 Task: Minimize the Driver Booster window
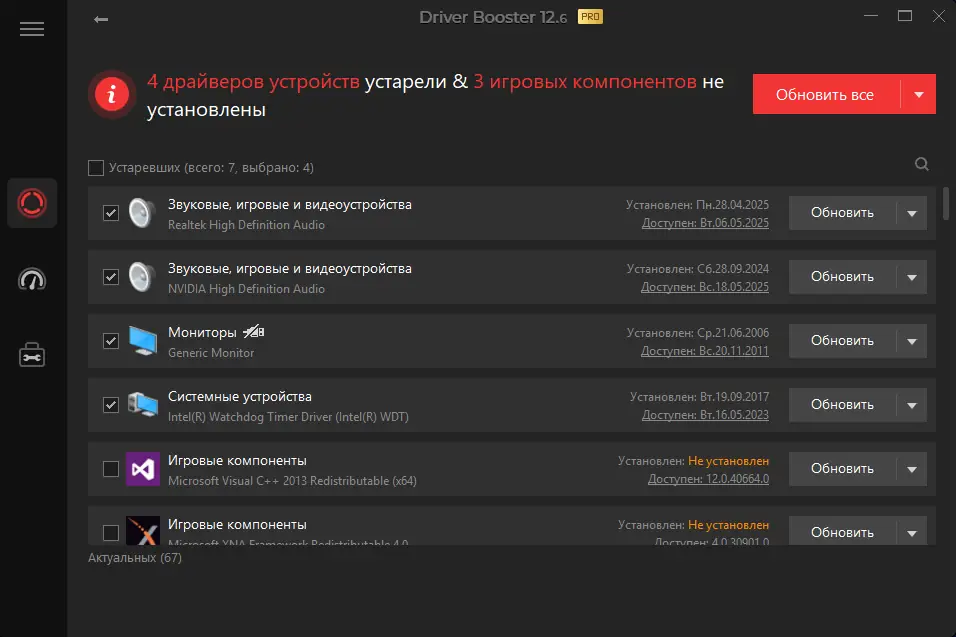coord(871,16)
